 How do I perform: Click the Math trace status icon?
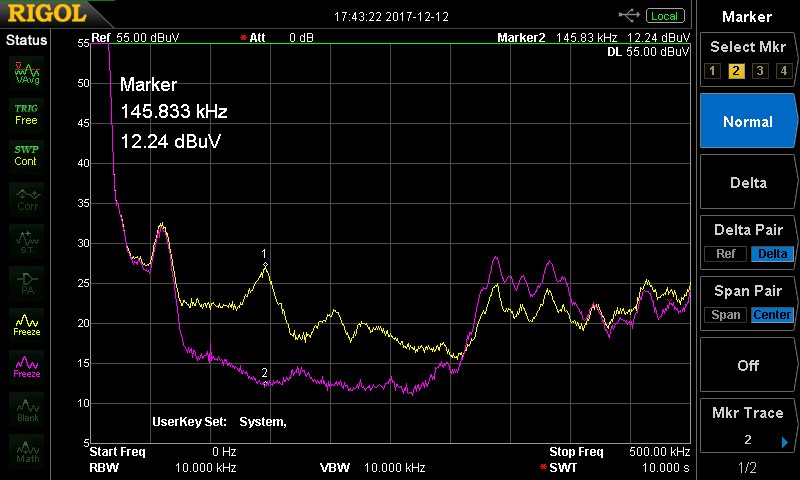click(x=27, y=451)
